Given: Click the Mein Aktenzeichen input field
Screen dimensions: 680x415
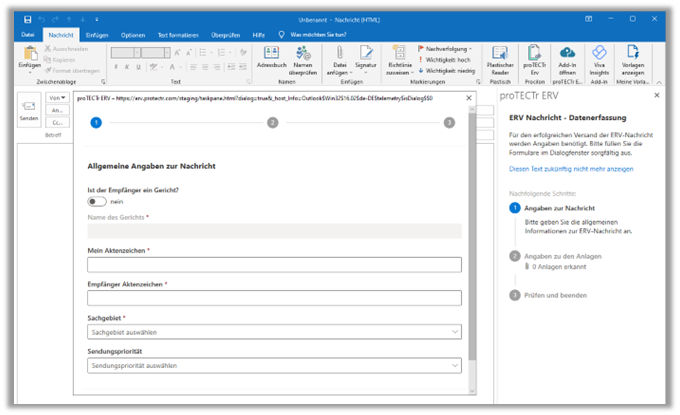Looking at the screenshot, I should pos(274,265).
